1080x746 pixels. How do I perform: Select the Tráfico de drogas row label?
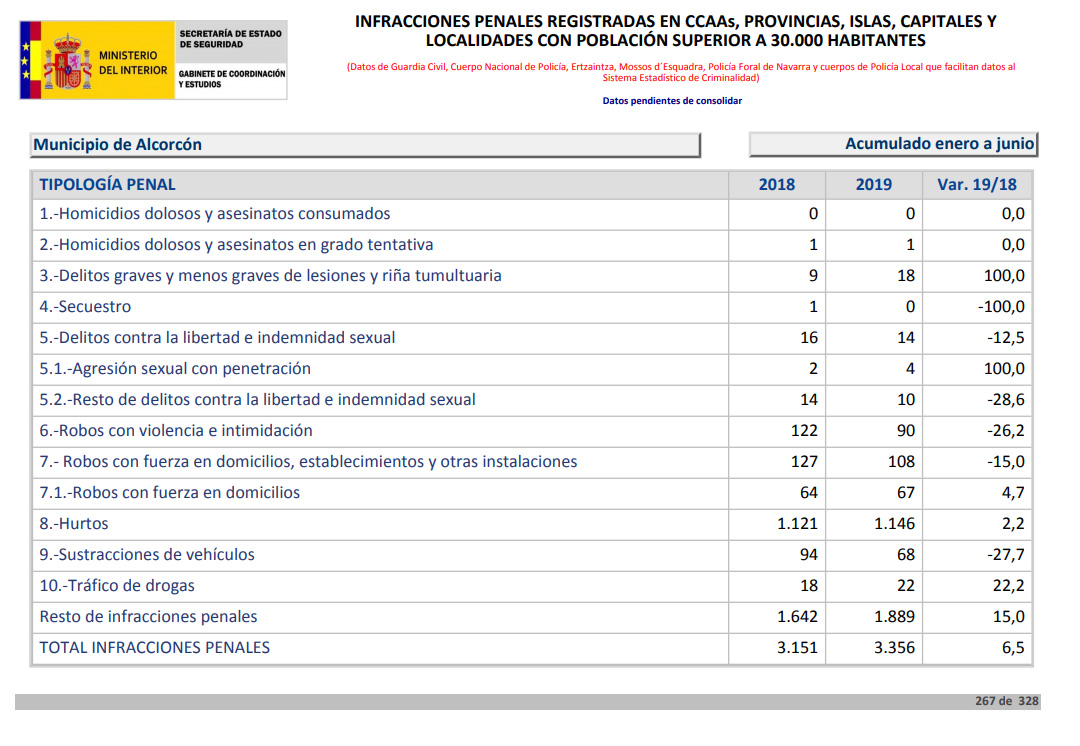point(117,586)
